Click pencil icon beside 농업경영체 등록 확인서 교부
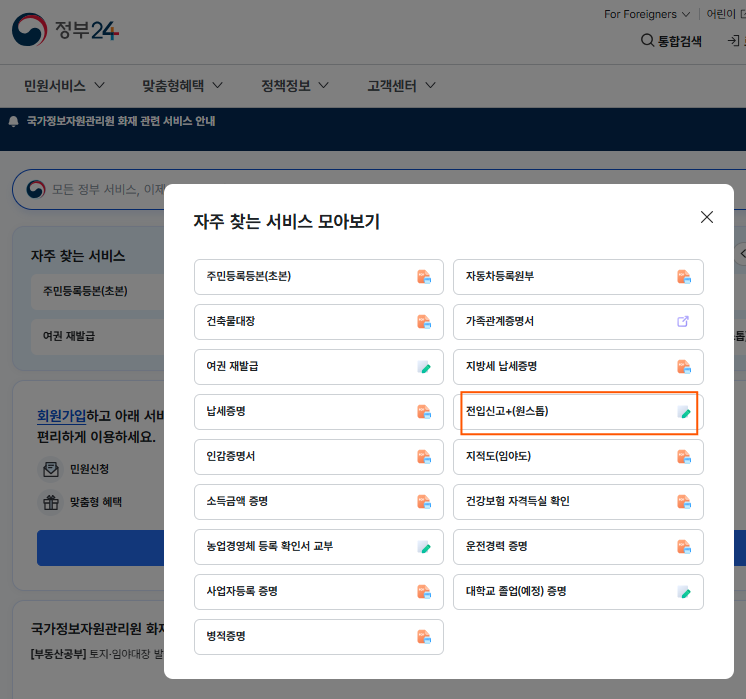The height and width of the screenshot is (699, 746). point(424,547)
